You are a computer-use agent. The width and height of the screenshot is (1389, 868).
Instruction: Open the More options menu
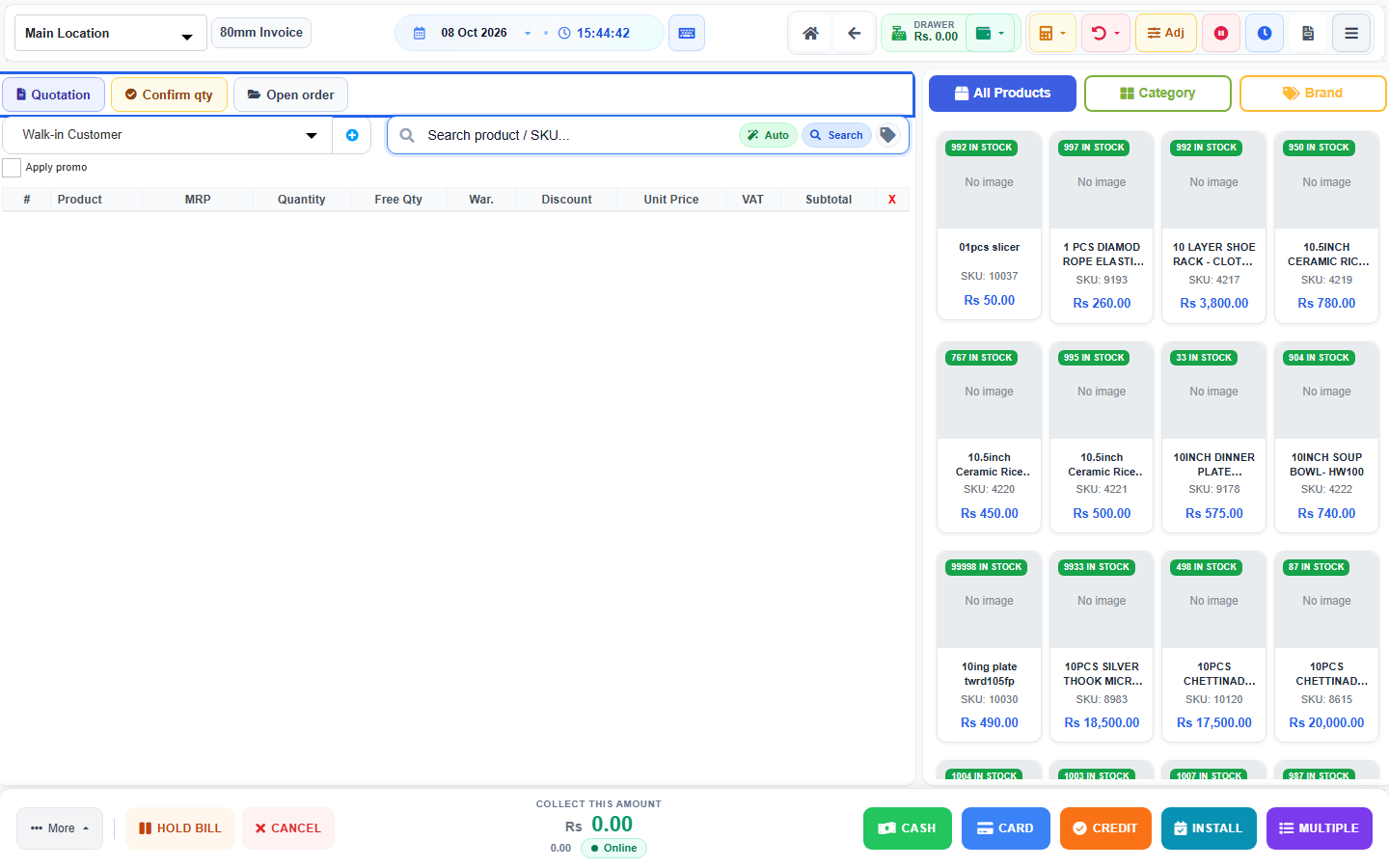[60, 828]
